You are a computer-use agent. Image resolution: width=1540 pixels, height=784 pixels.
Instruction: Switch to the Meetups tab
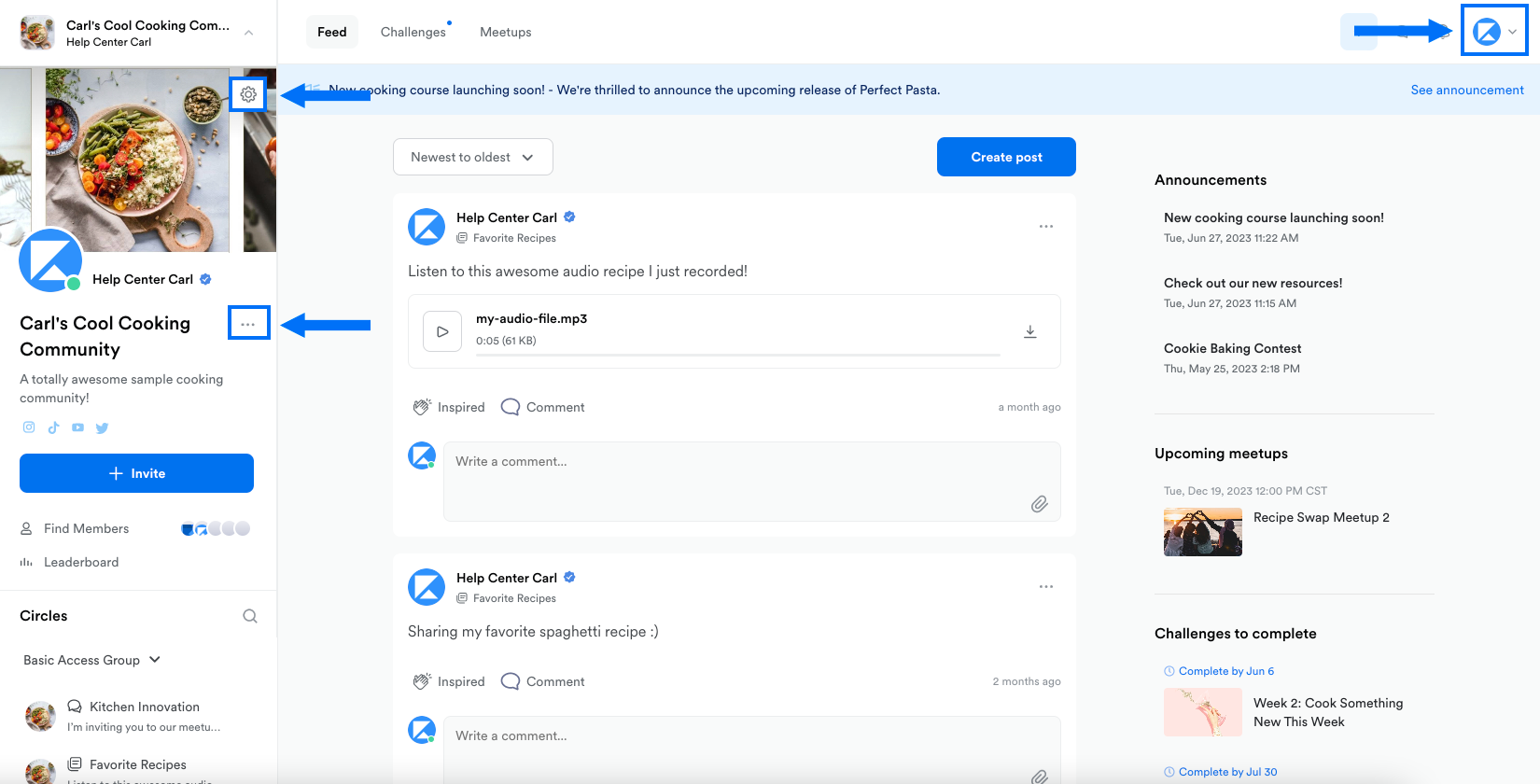(505, 32)
